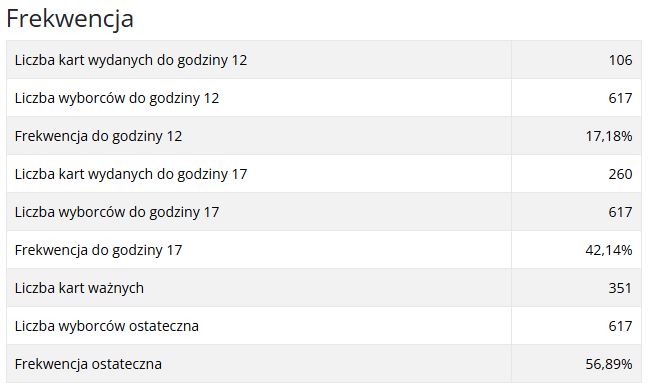Select the 'Liczba kart wydanych do godziny 12' row label
652x388 pixels.
[x=131, y=60]
